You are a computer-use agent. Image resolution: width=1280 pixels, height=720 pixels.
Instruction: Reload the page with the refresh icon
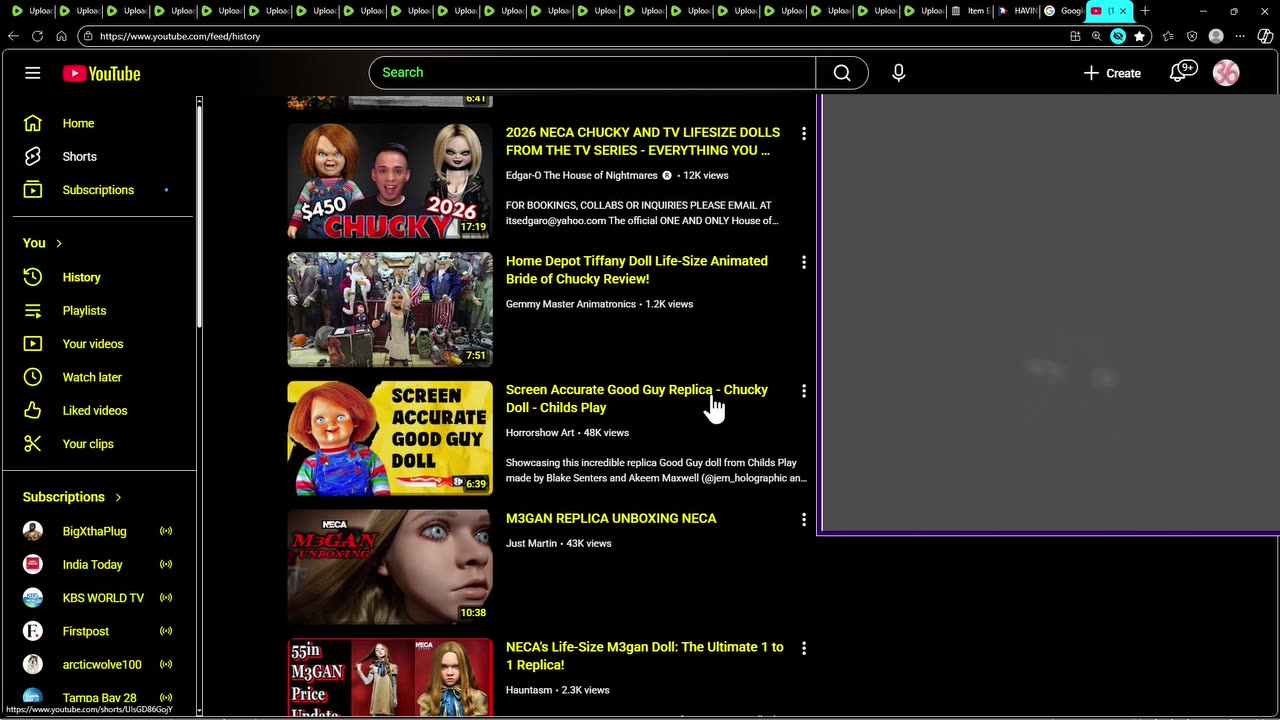(x=37, y=36)
